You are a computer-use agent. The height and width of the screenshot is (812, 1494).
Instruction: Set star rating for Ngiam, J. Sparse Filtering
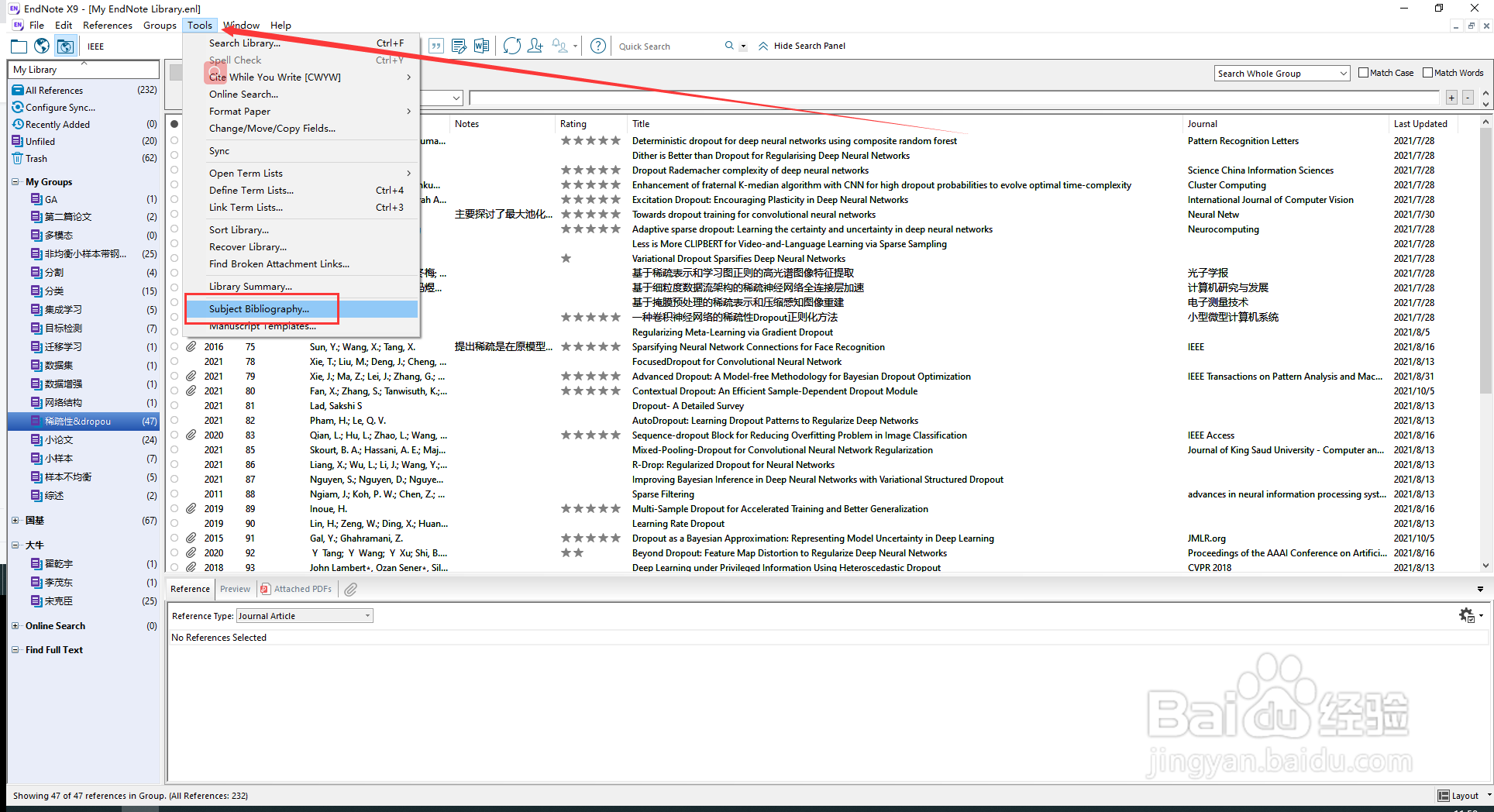coord(590,494)
